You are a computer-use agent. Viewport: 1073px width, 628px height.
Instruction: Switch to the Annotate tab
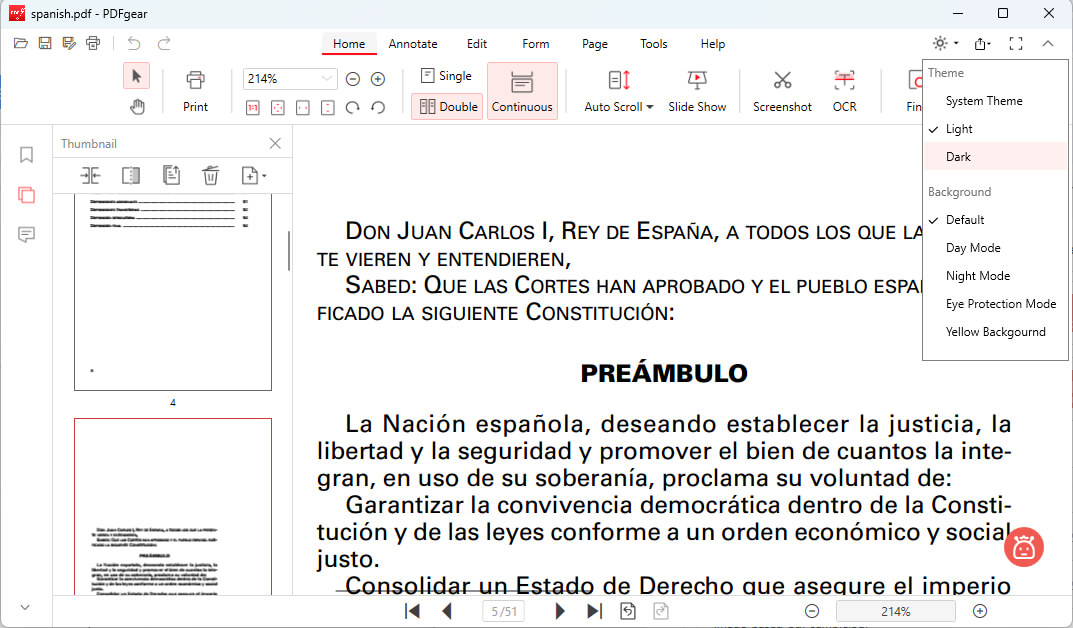(413, 44)
